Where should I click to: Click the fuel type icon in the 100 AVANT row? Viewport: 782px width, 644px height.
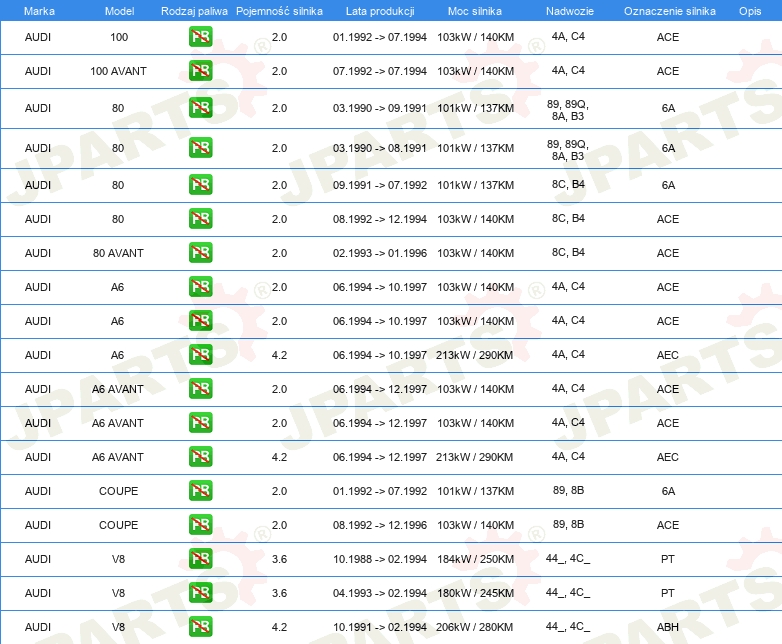pos(200,71)
